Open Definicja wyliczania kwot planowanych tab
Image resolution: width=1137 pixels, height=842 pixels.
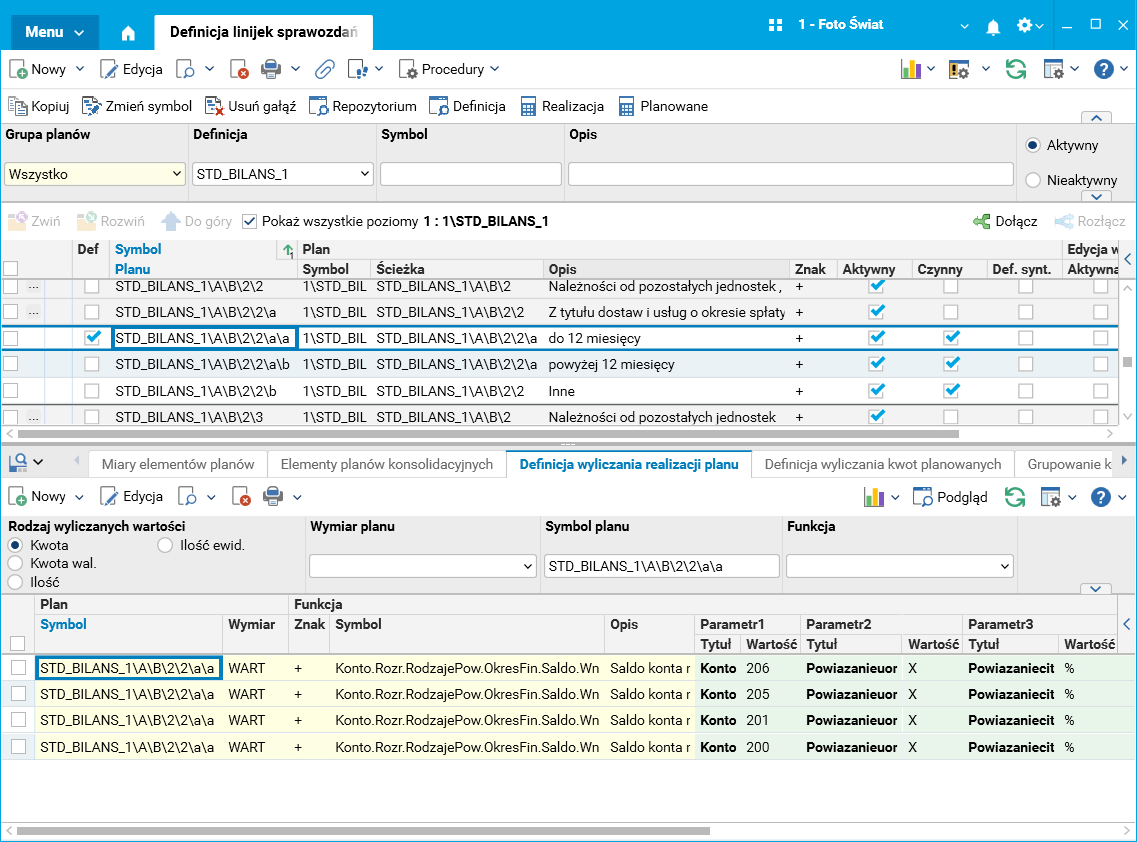click(882, 464)
